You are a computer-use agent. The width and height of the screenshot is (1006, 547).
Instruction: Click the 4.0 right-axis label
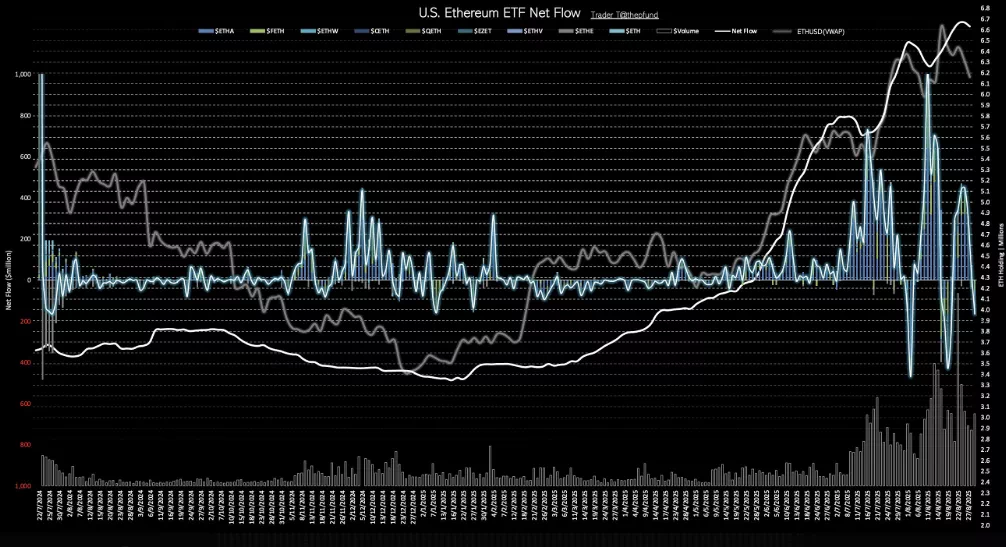click(x=984, y=310)
